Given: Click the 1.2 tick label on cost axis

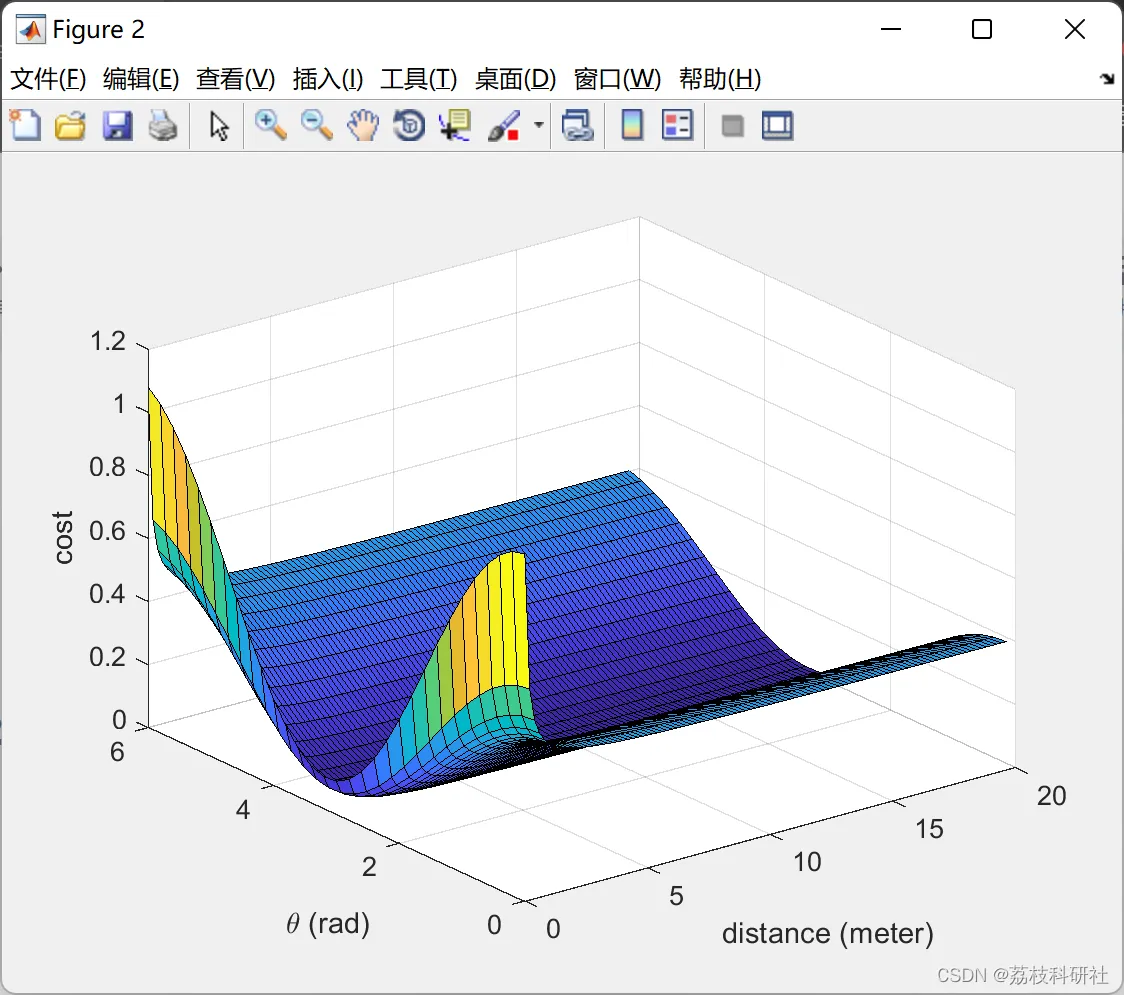Looking at the screenshot, I should click(108, 341).
